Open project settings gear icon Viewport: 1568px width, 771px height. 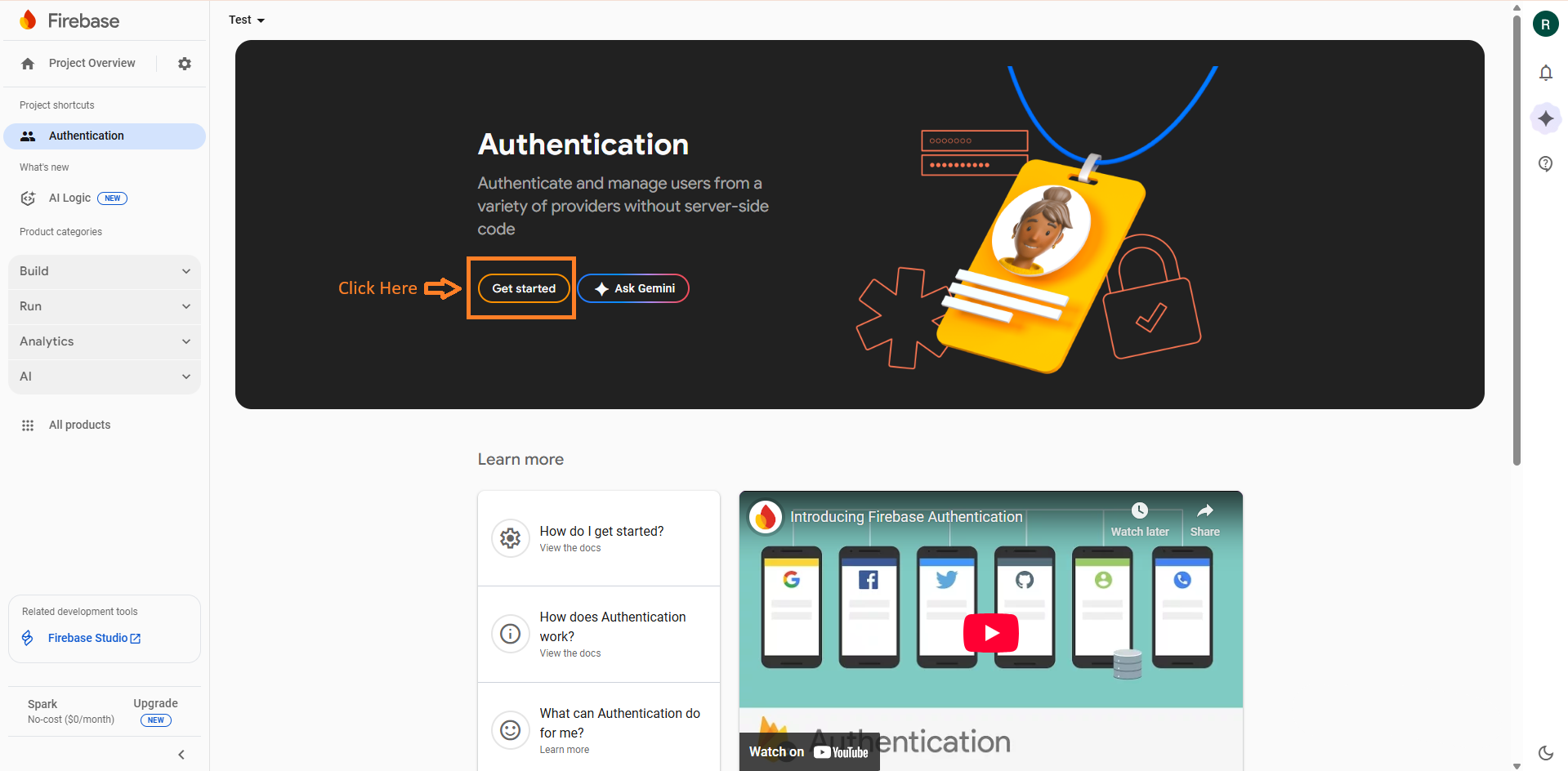185,64
